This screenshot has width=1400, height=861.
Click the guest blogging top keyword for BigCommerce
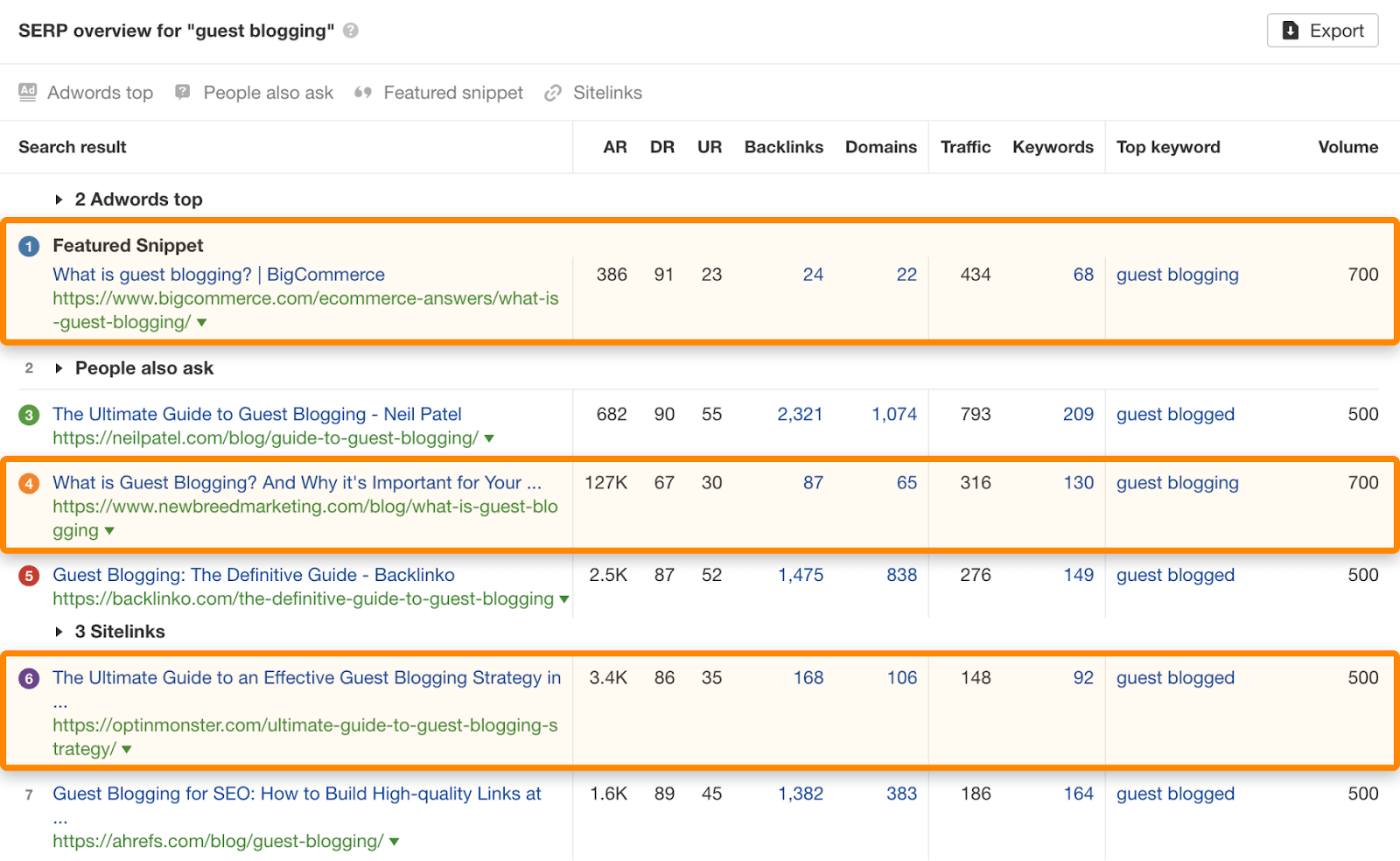tap(1177, 274)
